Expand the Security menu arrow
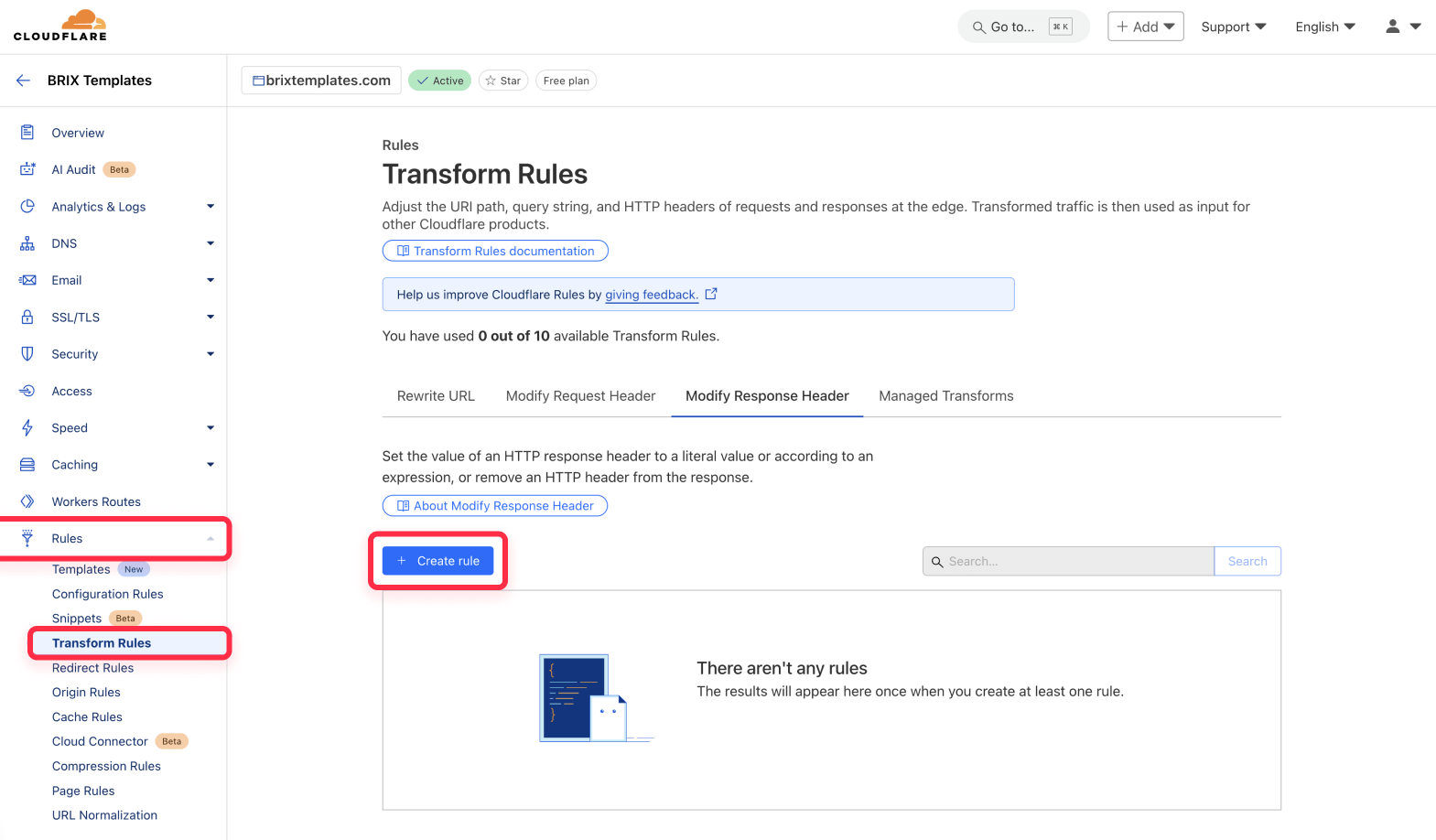The image size is (1436, 840). click(x=211, y=354)
